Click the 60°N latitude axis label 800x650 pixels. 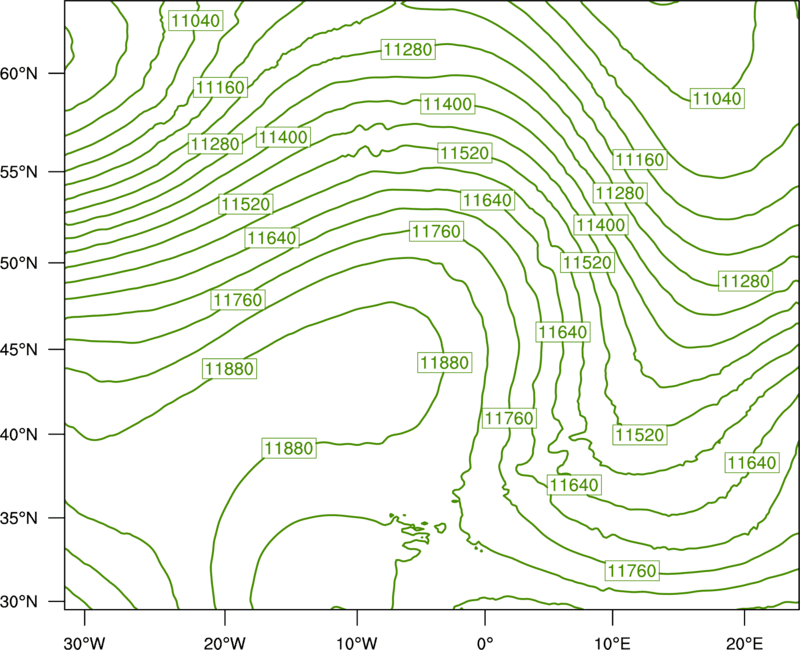[19, 73]
